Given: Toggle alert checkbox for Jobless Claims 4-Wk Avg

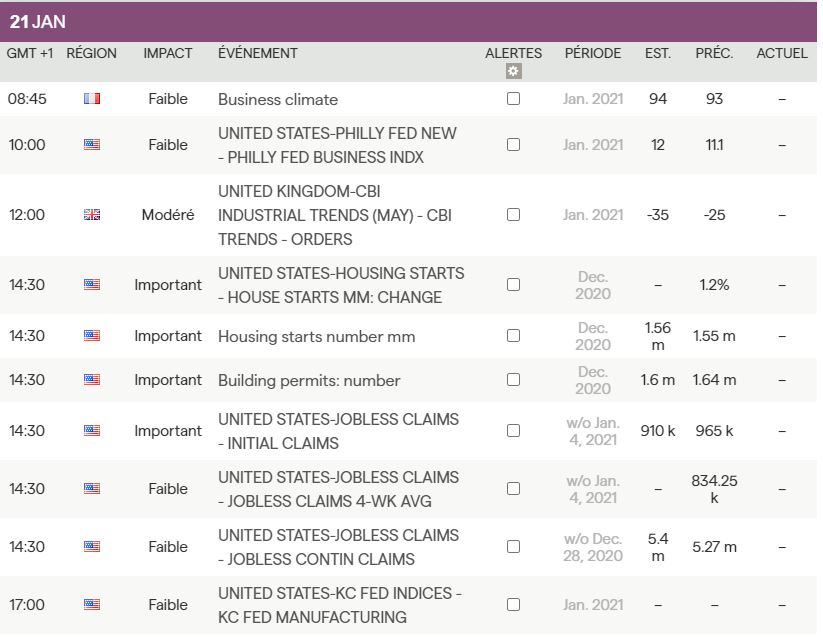Looking at the screenshot, I should (513, 489).
